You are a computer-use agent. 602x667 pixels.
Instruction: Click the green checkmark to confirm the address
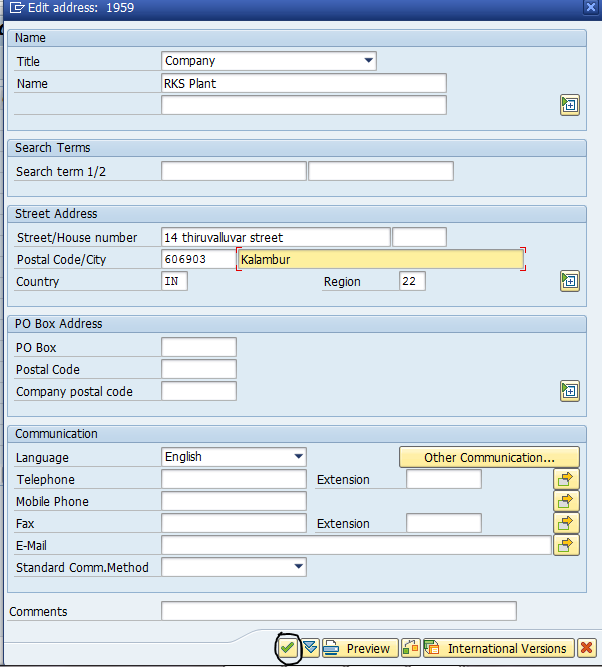coord(288,648)
